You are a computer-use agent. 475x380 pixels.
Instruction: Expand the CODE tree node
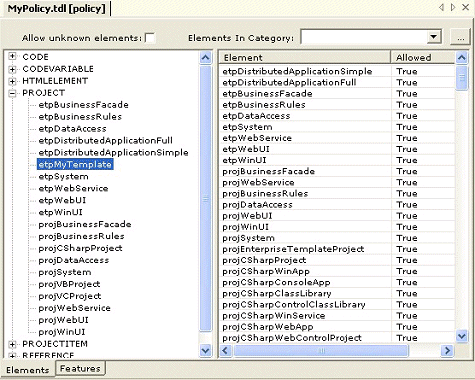point(12,56)
